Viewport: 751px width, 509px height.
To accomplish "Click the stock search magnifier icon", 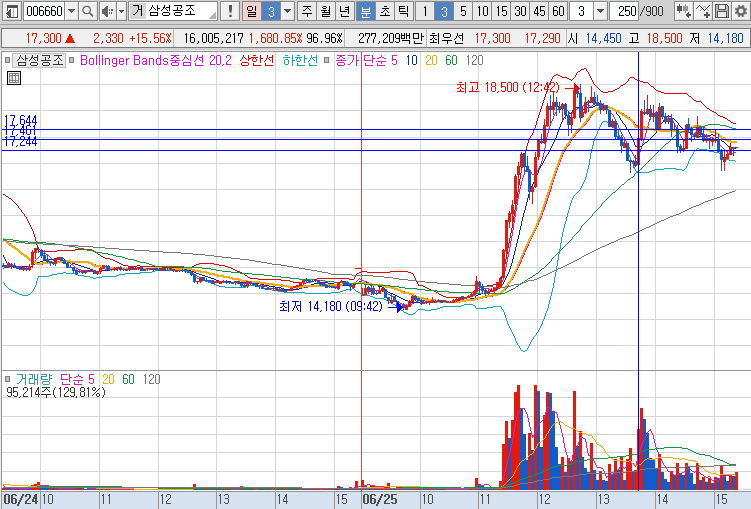I will 87,11.
